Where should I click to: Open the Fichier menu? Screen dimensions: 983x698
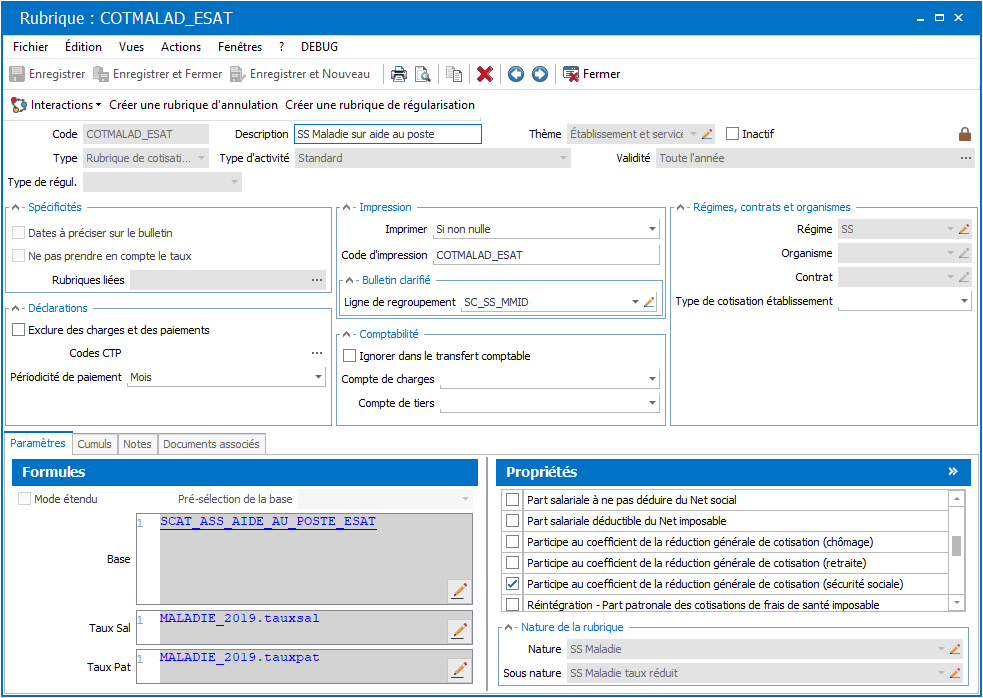[x=31, y=46]
